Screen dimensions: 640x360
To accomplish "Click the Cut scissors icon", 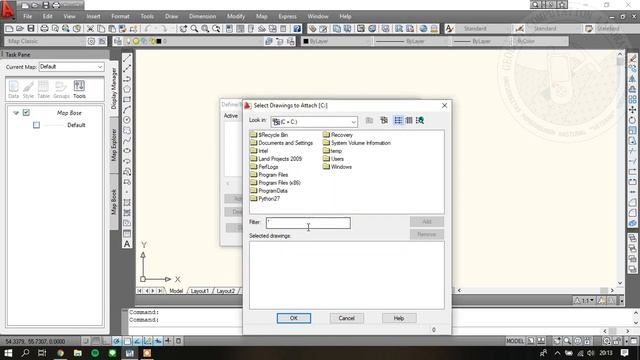I will point(90,29).
